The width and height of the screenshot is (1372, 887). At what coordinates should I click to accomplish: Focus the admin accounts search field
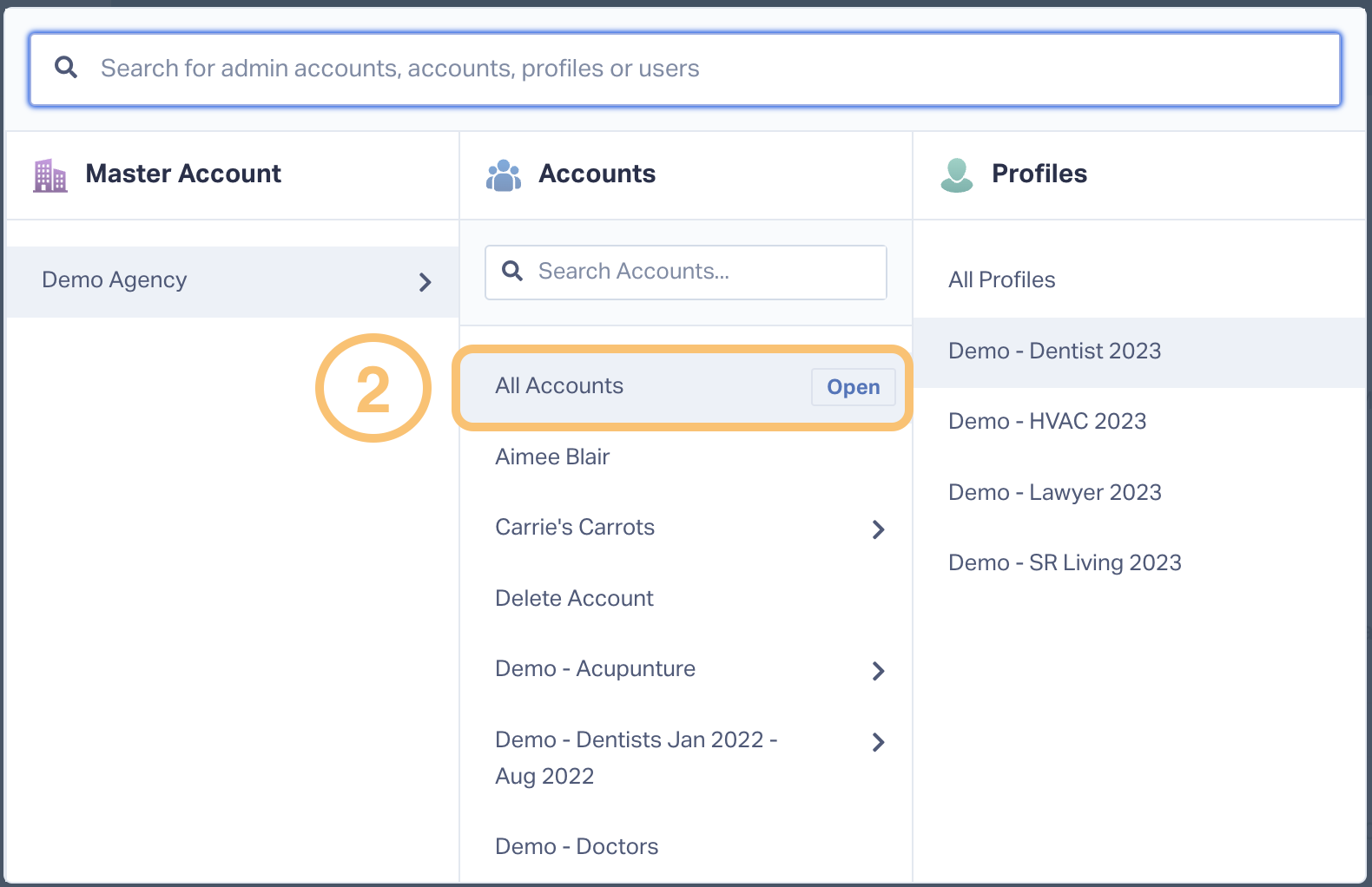[685, 69]
